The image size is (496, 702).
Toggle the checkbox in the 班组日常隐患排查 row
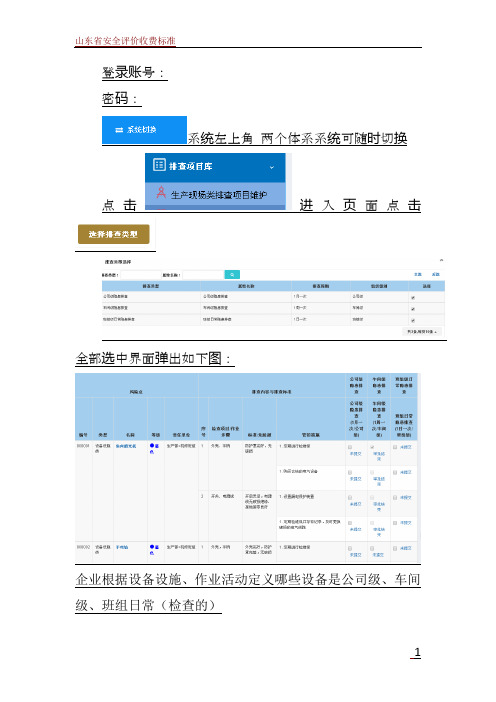[413, 320]
